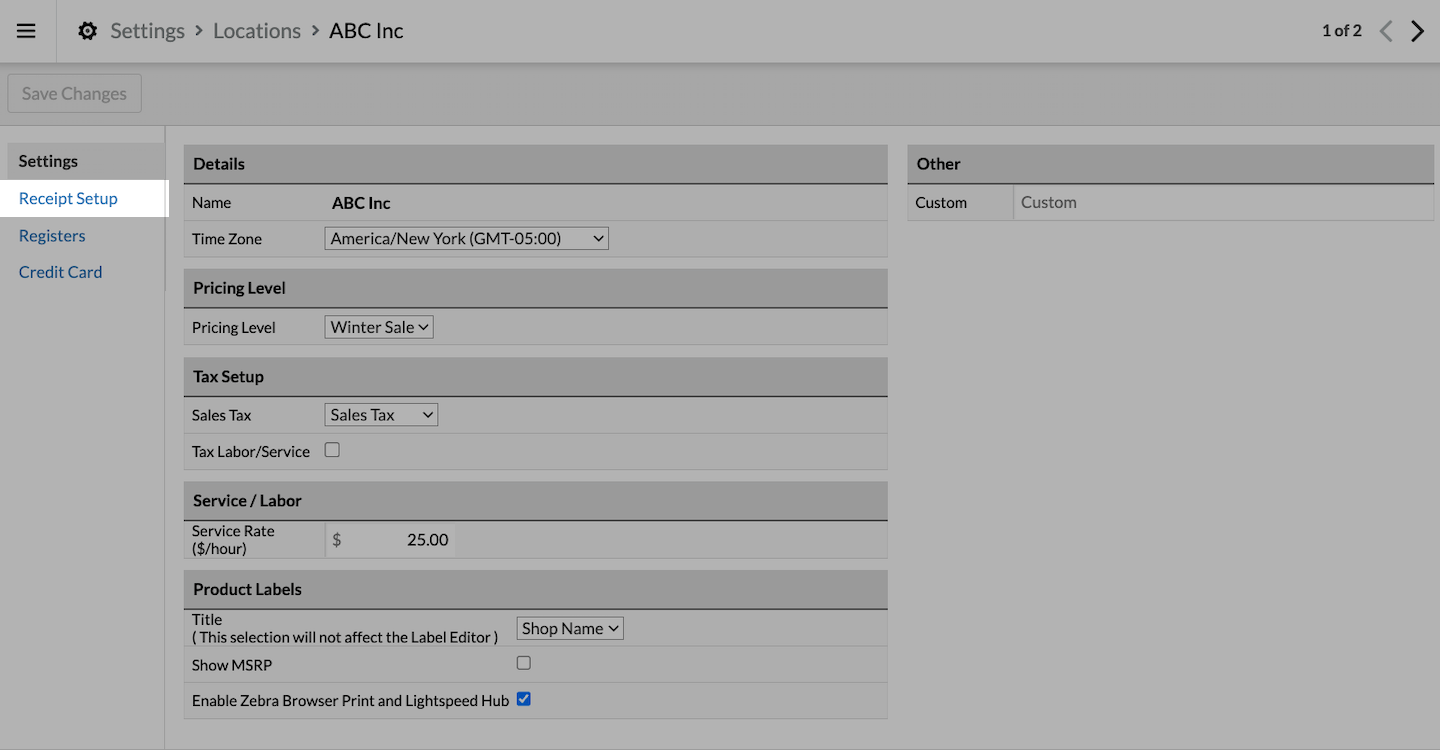Image resolution: width=1440 pixels, height=750 pixels.
Task: Click the Service Rate input field
Action: (400, 540)
